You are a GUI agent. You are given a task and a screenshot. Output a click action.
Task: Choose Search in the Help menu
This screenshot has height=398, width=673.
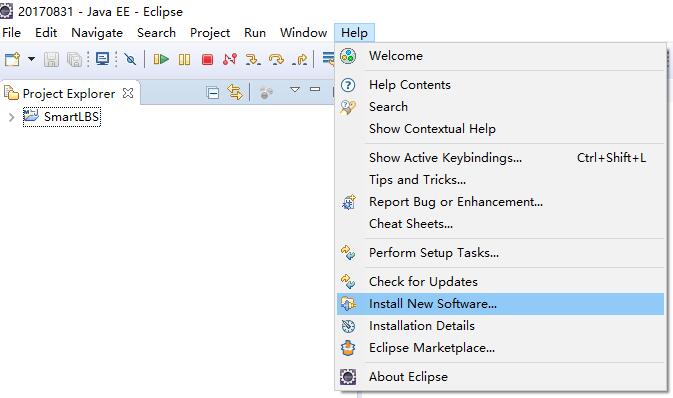point(500,107)
